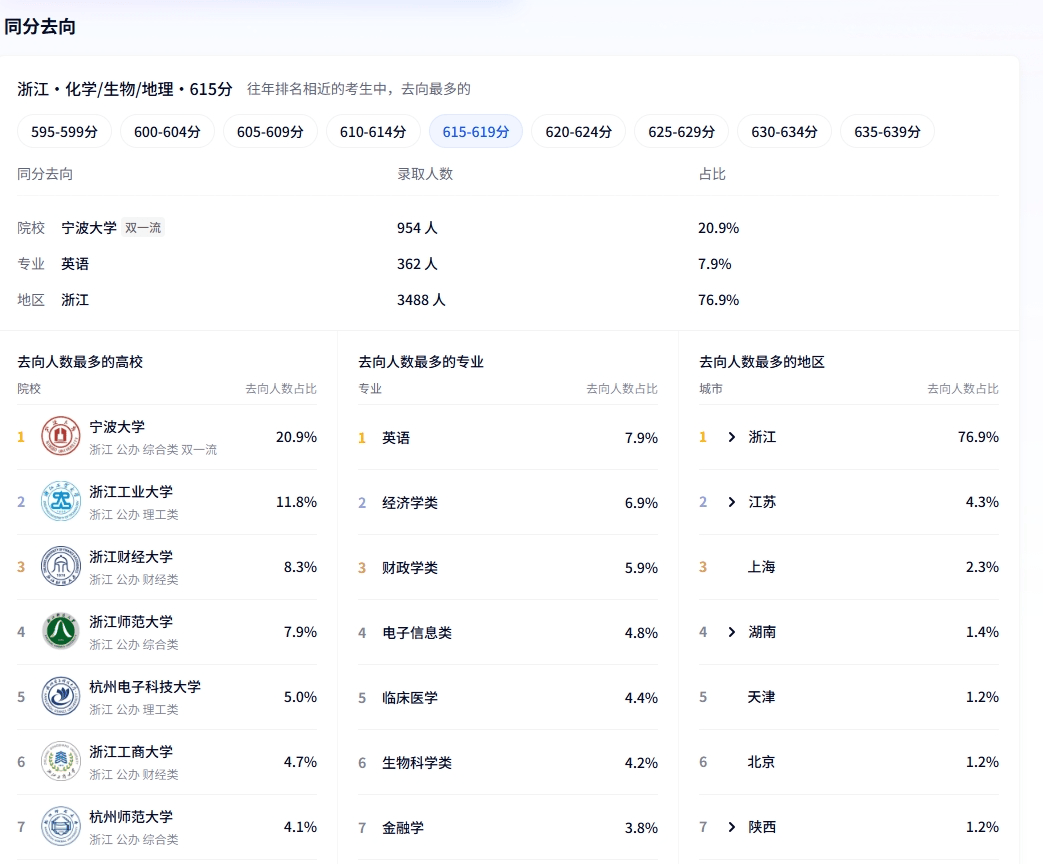The height and width of the screenshot is (864, 1043).
Task: Expand the 湖南 region chevron
Action: pyautogui.click(x=732, y=632)
